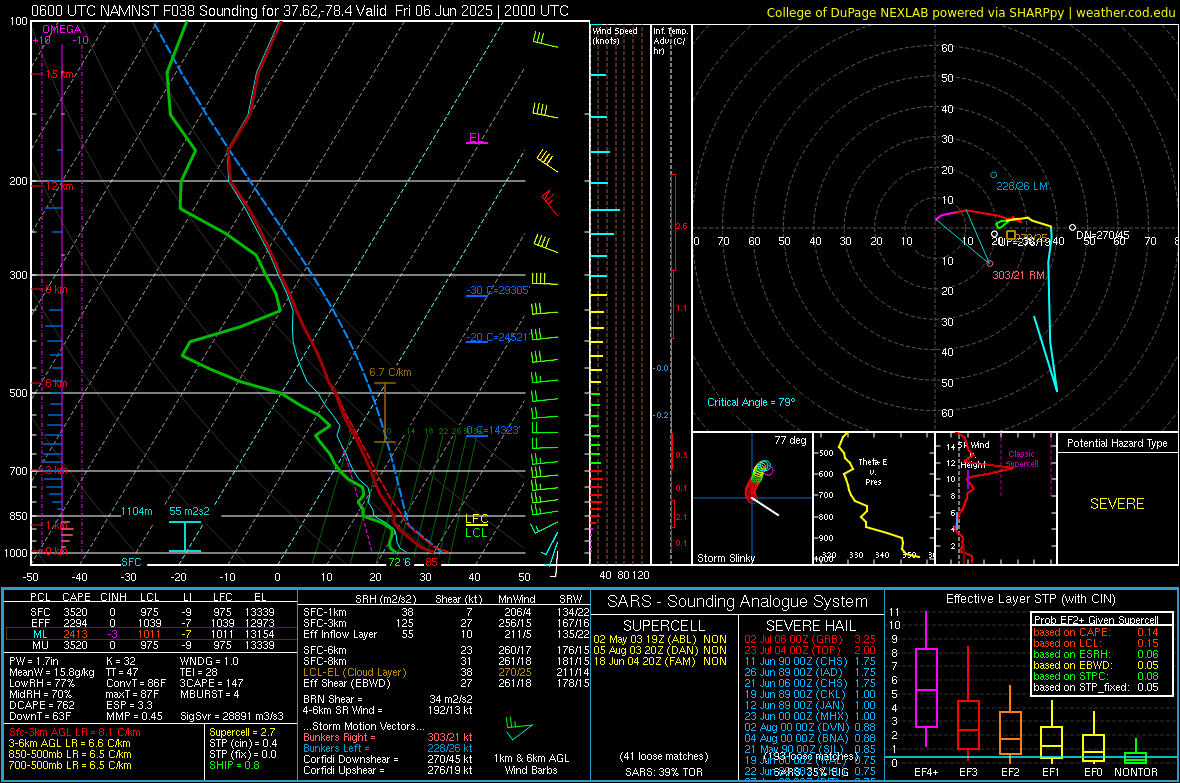The height and width of the screenshot is (783, 1180).
Task: Select the '-20 C=24521'' height label
Action: (x=497, y=337)
